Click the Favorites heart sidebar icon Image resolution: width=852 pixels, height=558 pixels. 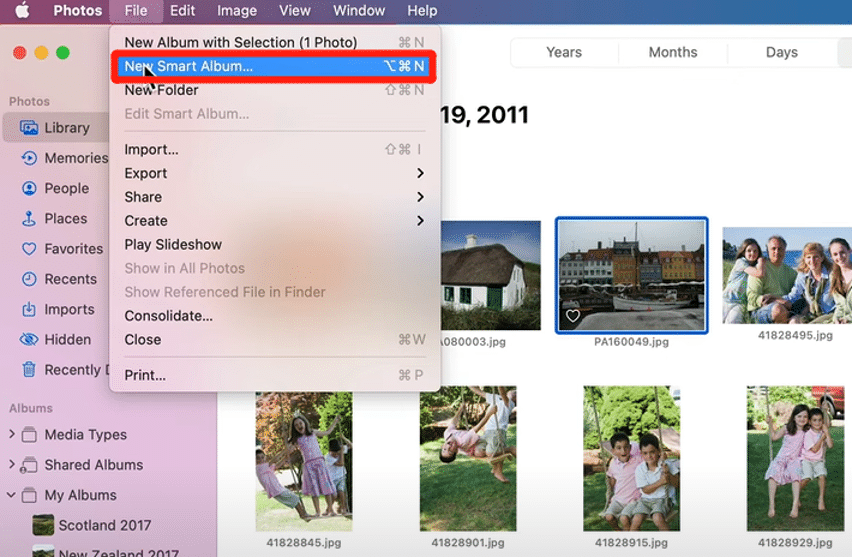(29, 249)
